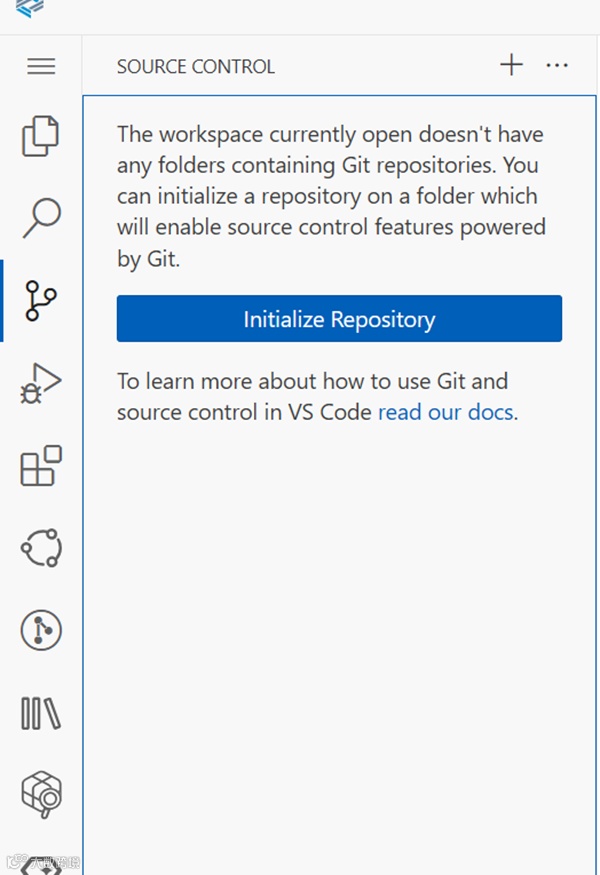Open the Run and Debug view
This screenshot has height=875, width=600.
click(41, 383)
